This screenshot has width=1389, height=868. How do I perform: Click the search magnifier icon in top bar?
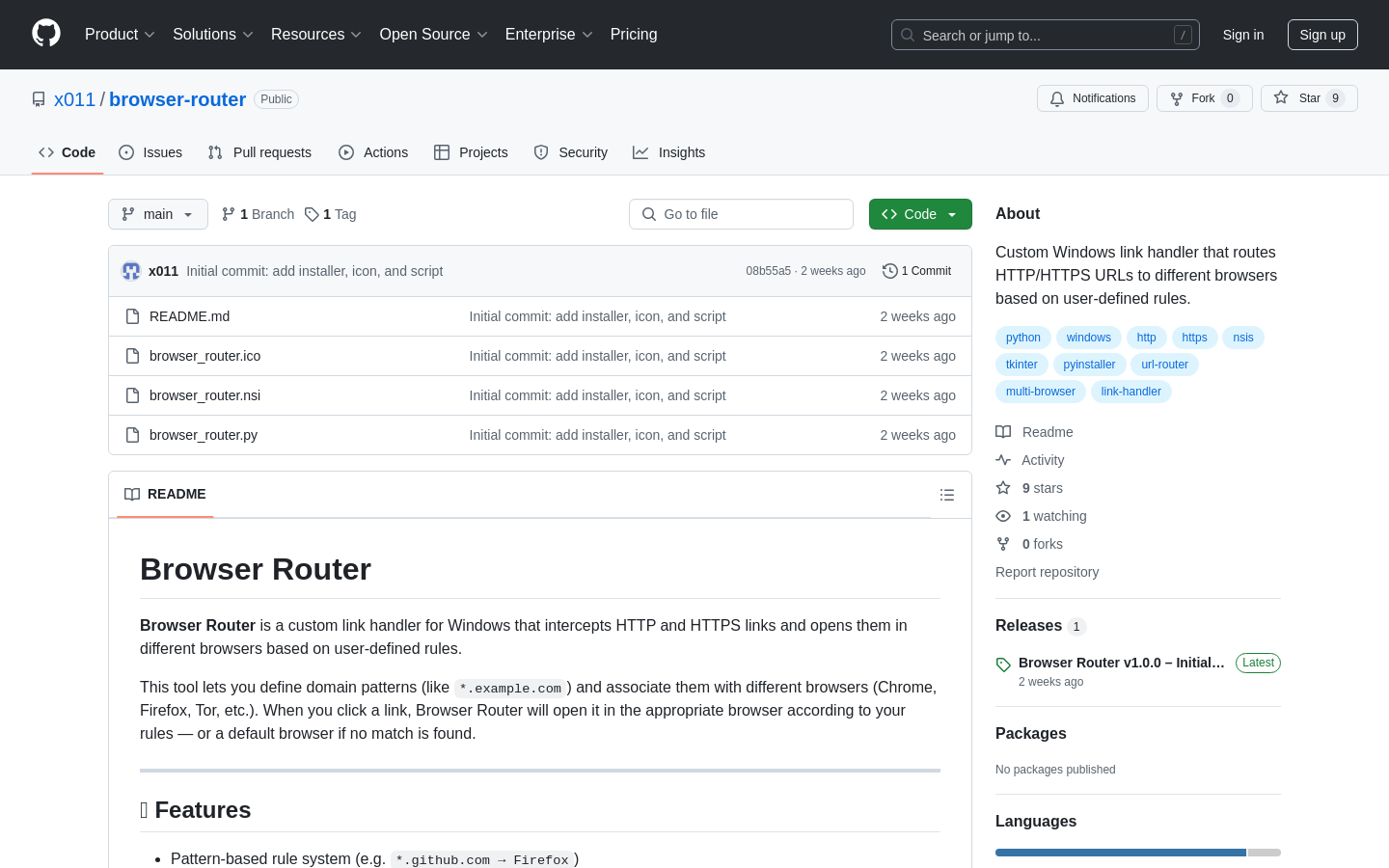tap(908, 35)
